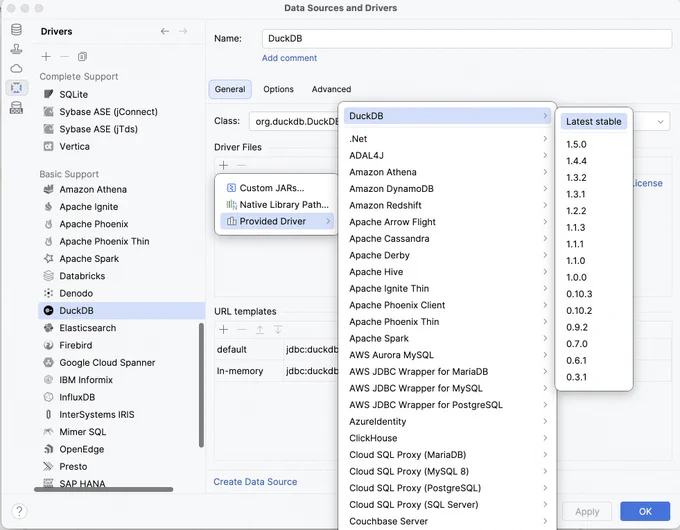The height and width of the screenshot is (530, 680).
Task: Open the DDL mappings sidebar icon
Action: coord(16,108)
